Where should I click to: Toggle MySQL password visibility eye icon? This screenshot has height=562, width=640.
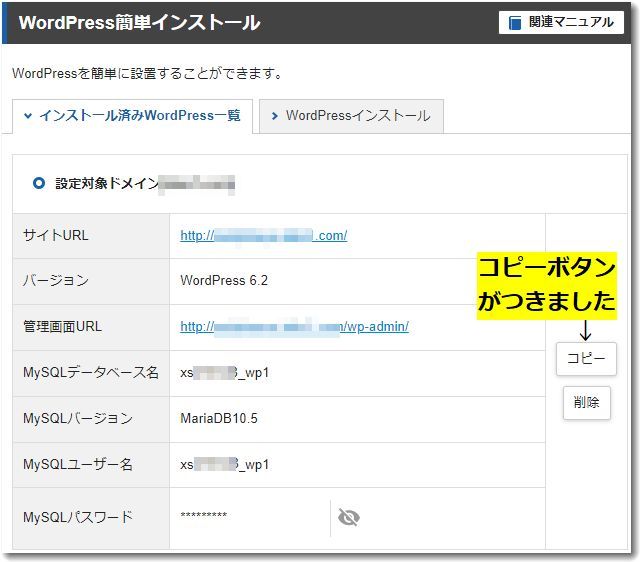[x=348, y=517]
